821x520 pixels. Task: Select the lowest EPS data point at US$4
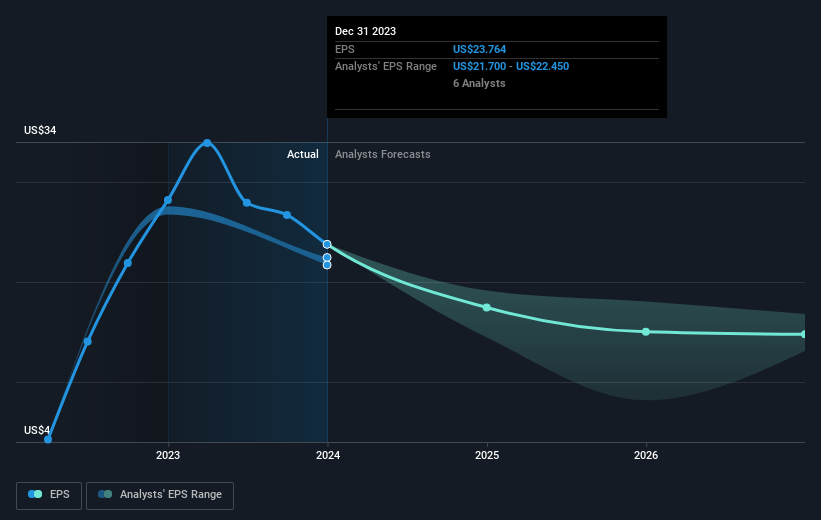48,439
